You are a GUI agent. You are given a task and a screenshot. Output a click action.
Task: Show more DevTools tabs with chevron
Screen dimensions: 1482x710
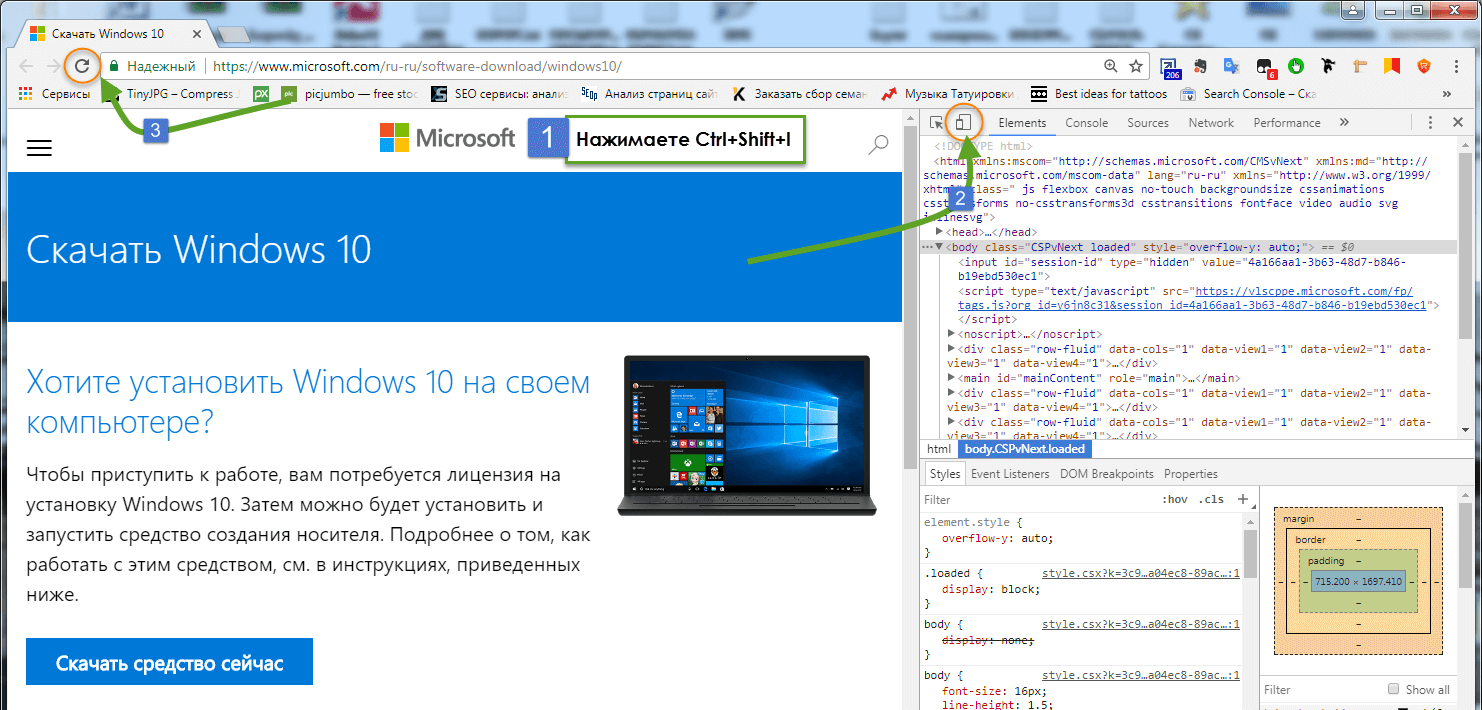tap(1343, 123)
